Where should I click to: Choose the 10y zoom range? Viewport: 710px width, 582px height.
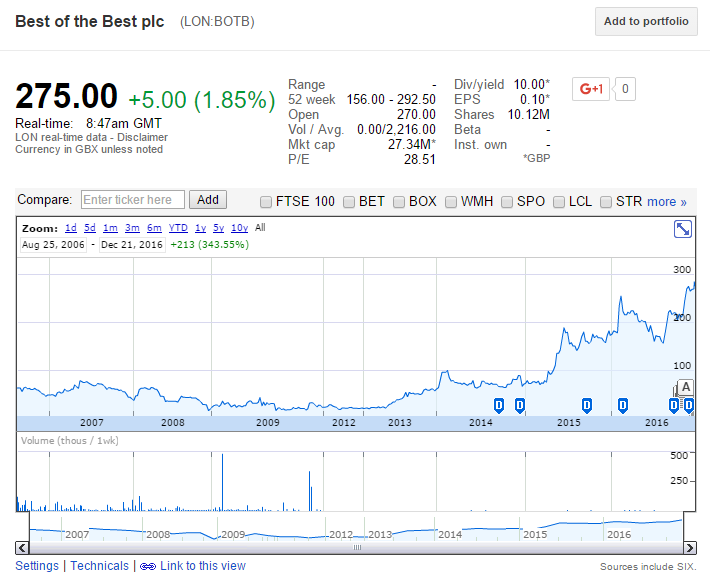coord(240,228)
